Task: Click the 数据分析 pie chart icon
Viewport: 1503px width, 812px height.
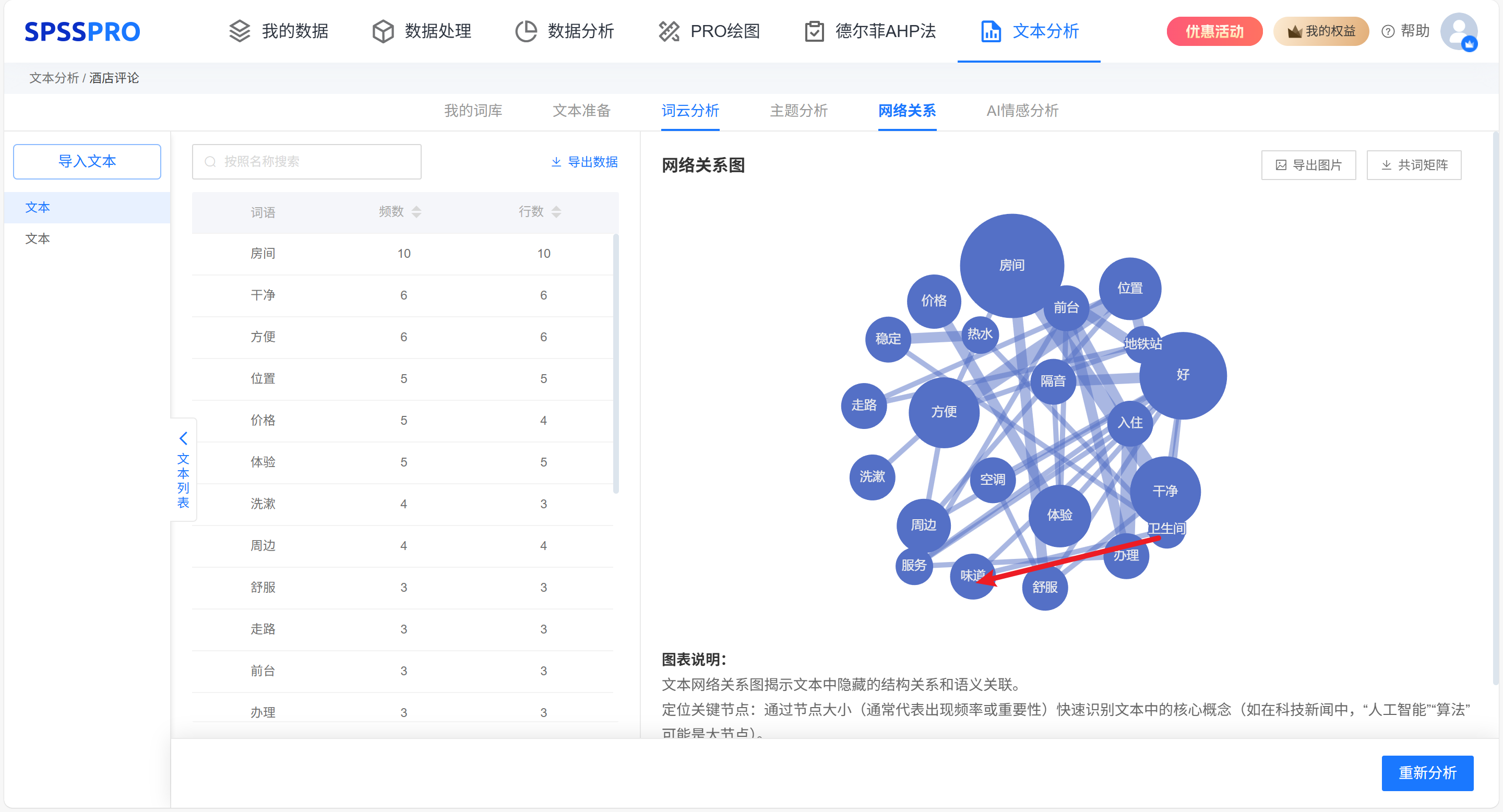Action: (x=526, y=31)
